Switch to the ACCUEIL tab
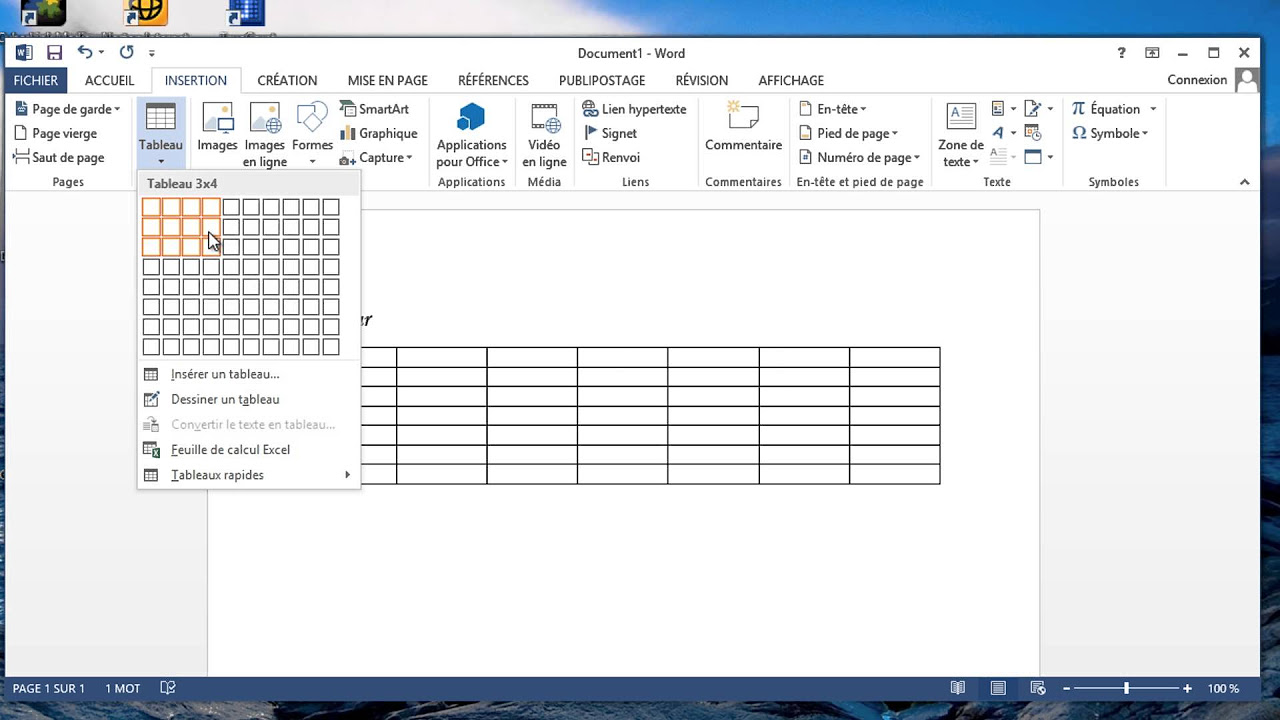The image size is (1280, 720). pyautogui.click(x=109, y=80)
